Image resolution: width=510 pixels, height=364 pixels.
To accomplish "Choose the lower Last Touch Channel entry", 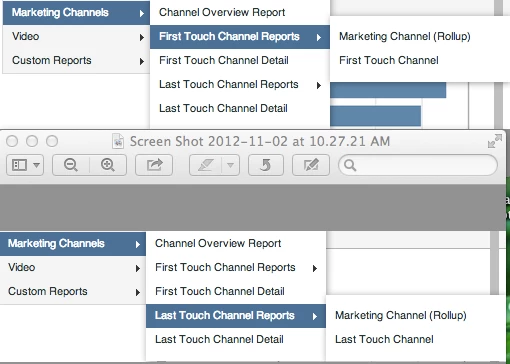I will [384, 339].
